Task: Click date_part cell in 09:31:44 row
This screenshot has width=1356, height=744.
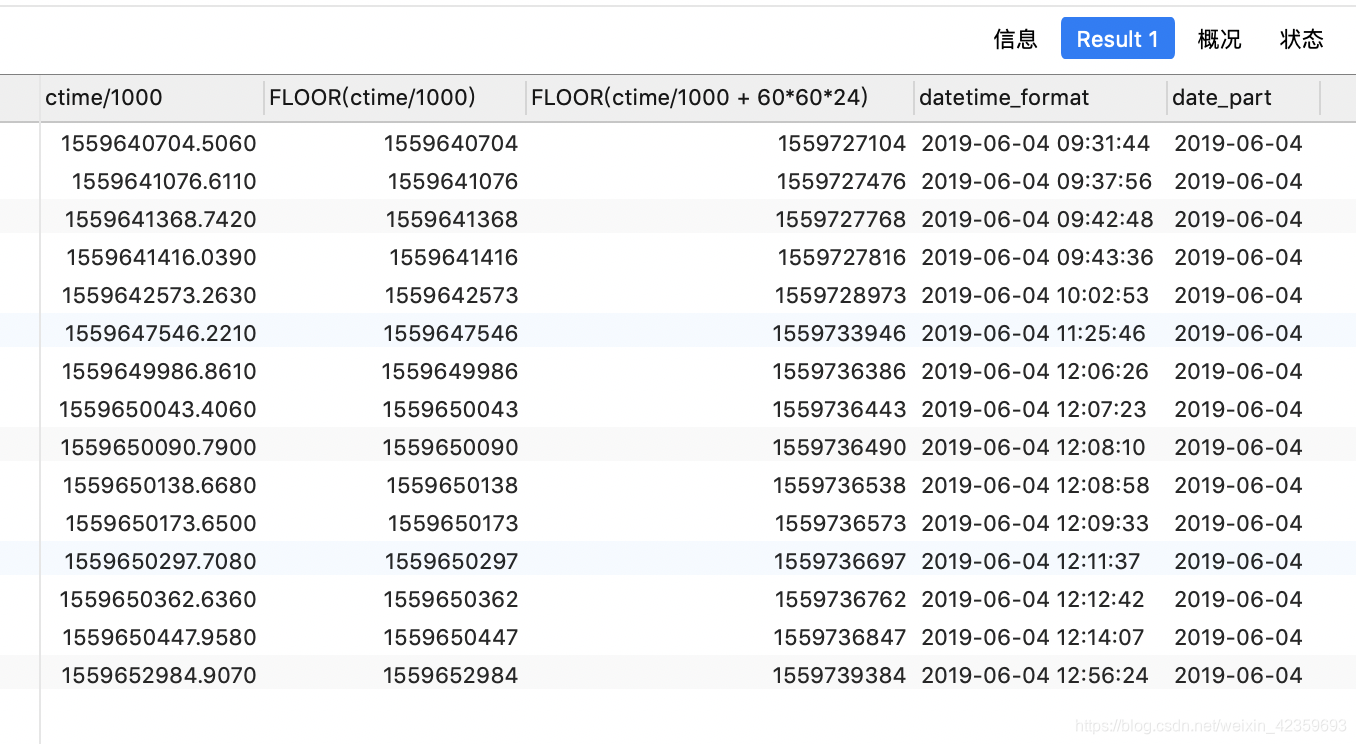Action: pos(1239,143)
